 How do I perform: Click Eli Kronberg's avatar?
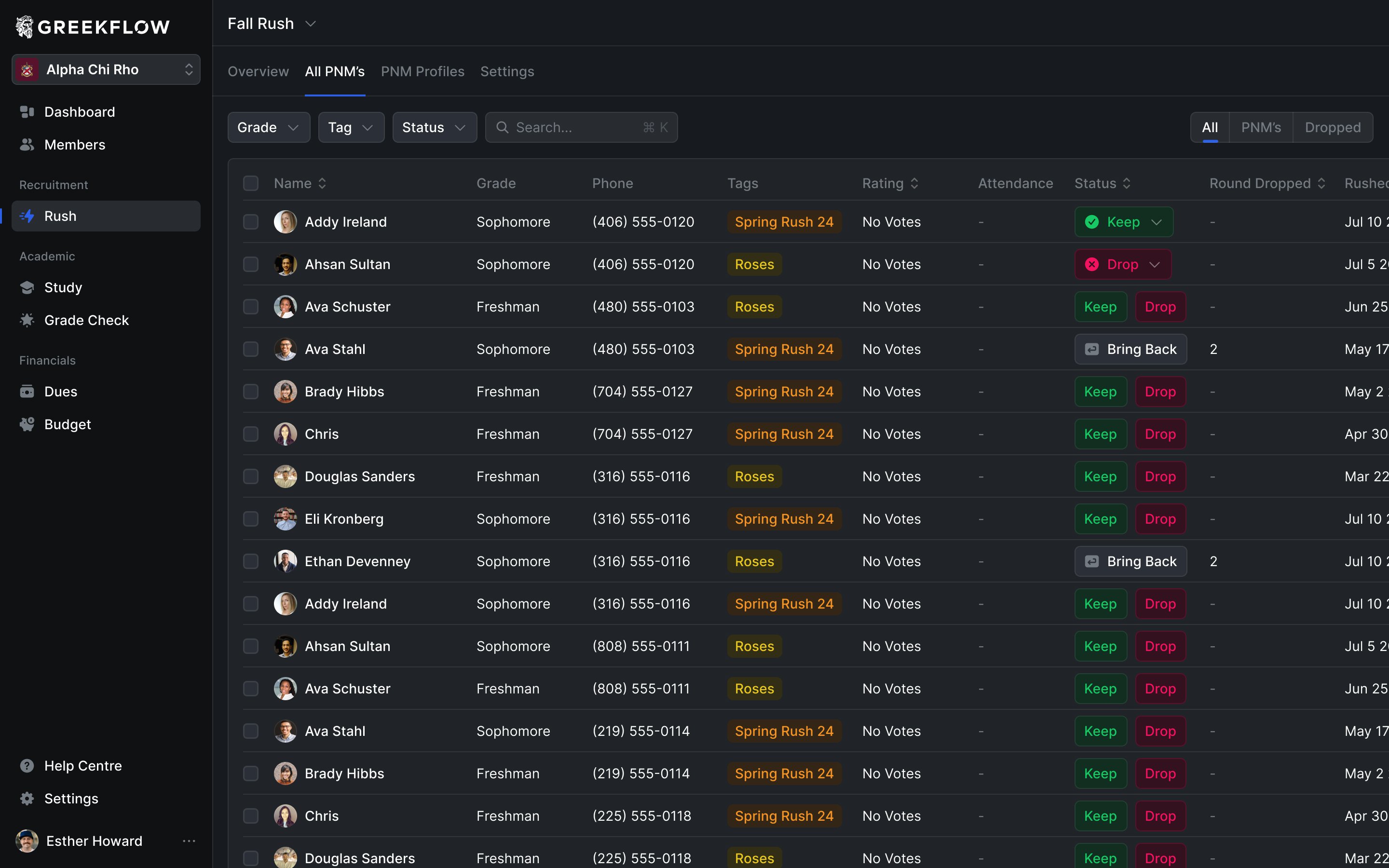point(285,519)
